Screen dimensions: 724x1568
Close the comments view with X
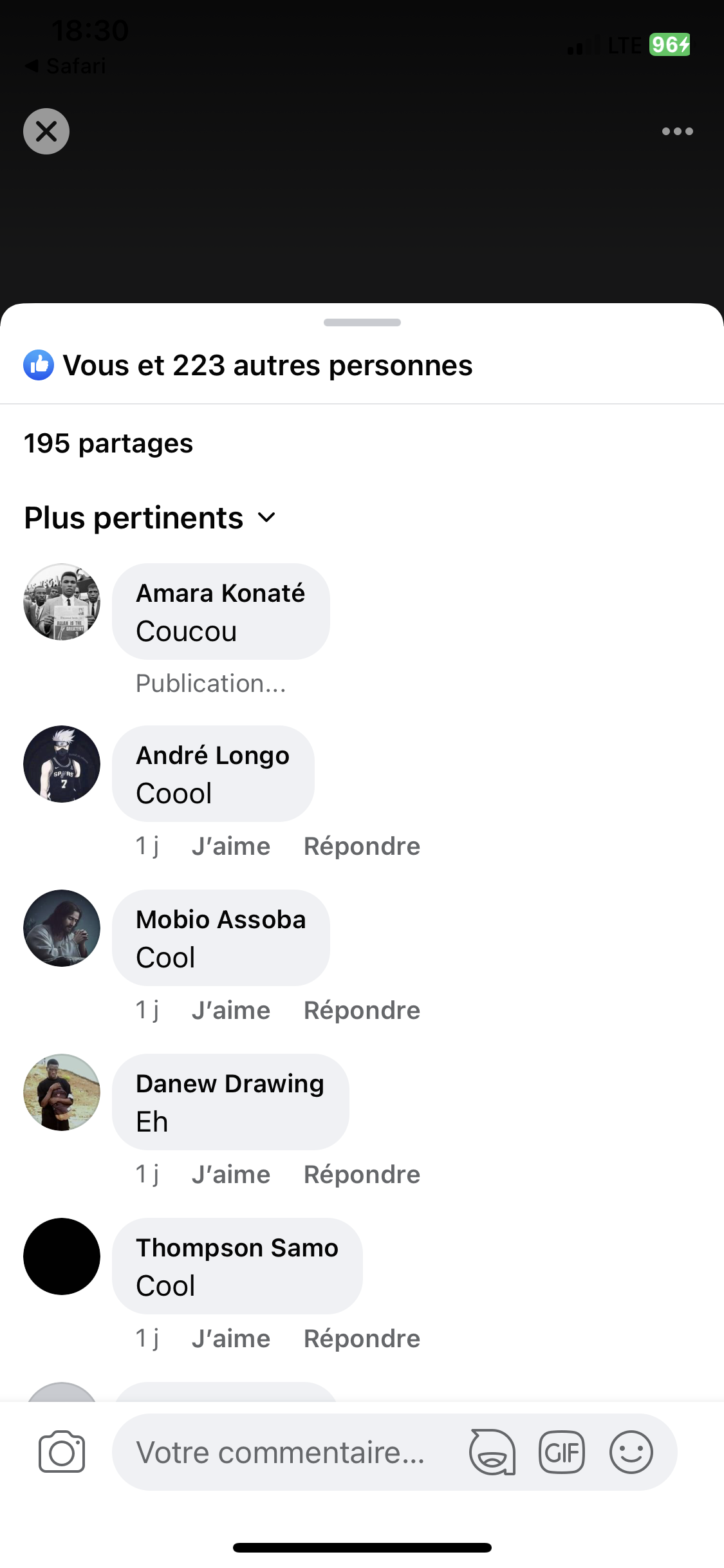[x=46, y=131]
